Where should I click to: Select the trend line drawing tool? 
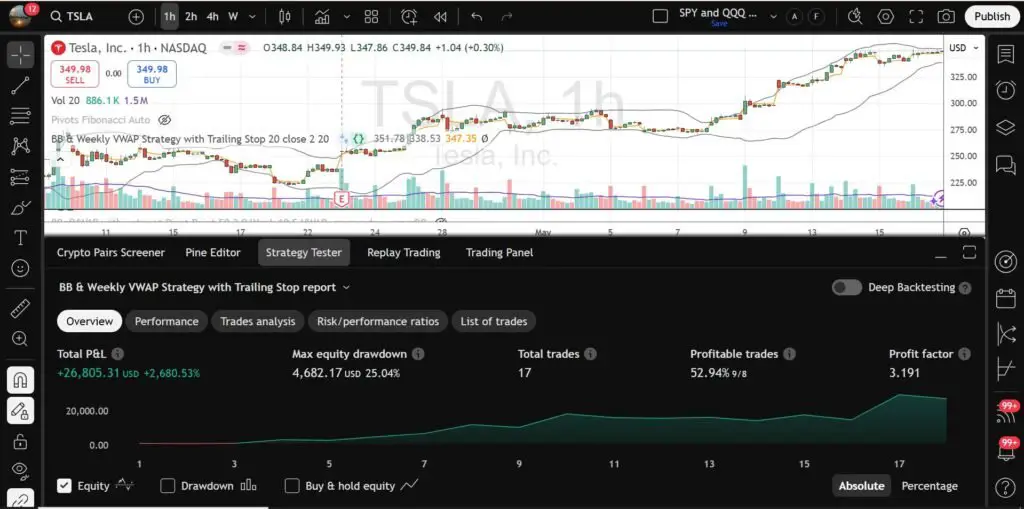(20, 86)
